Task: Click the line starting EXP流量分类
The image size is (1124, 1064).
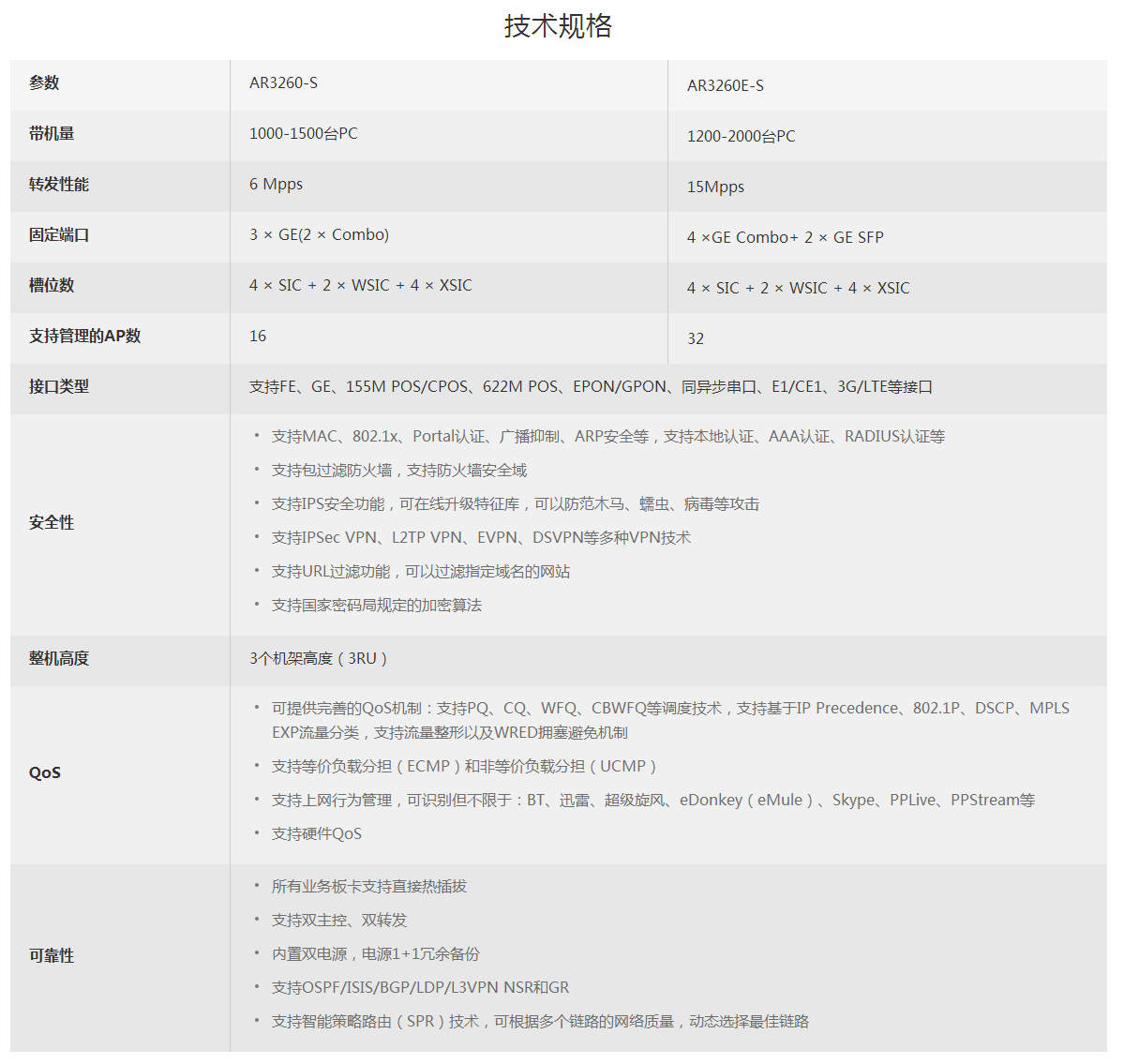Action: coord(449,733)
